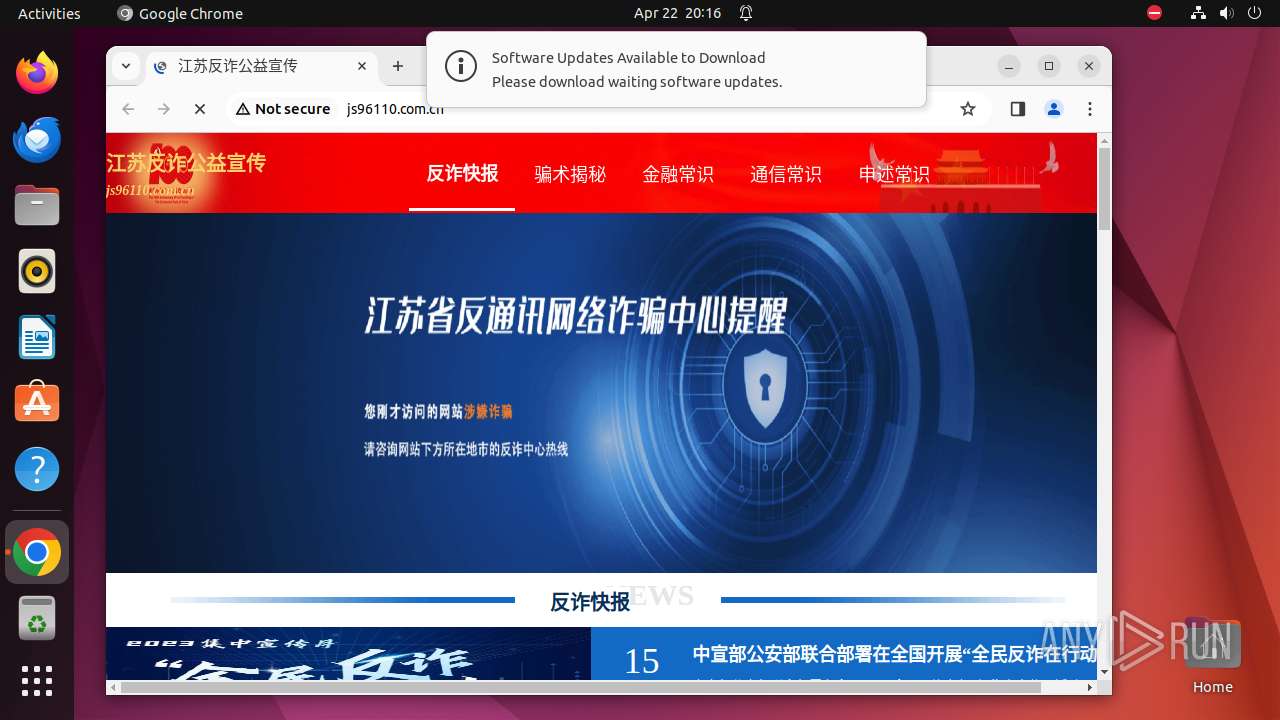Click the 江苏反诈公益宣传 site logo
This screenshot has height=720, width=1280.
point(186,173)
